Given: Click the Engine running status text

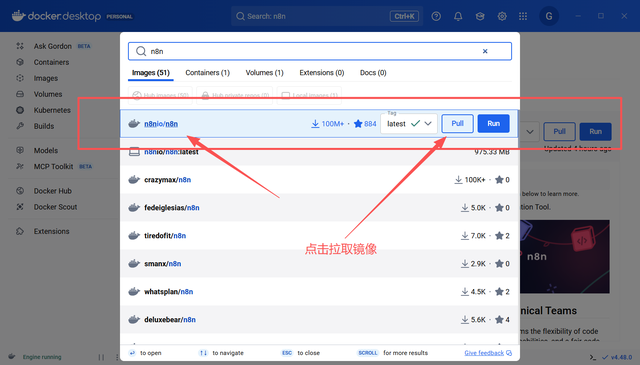Looking at the screenshot, I should (42, 357).
